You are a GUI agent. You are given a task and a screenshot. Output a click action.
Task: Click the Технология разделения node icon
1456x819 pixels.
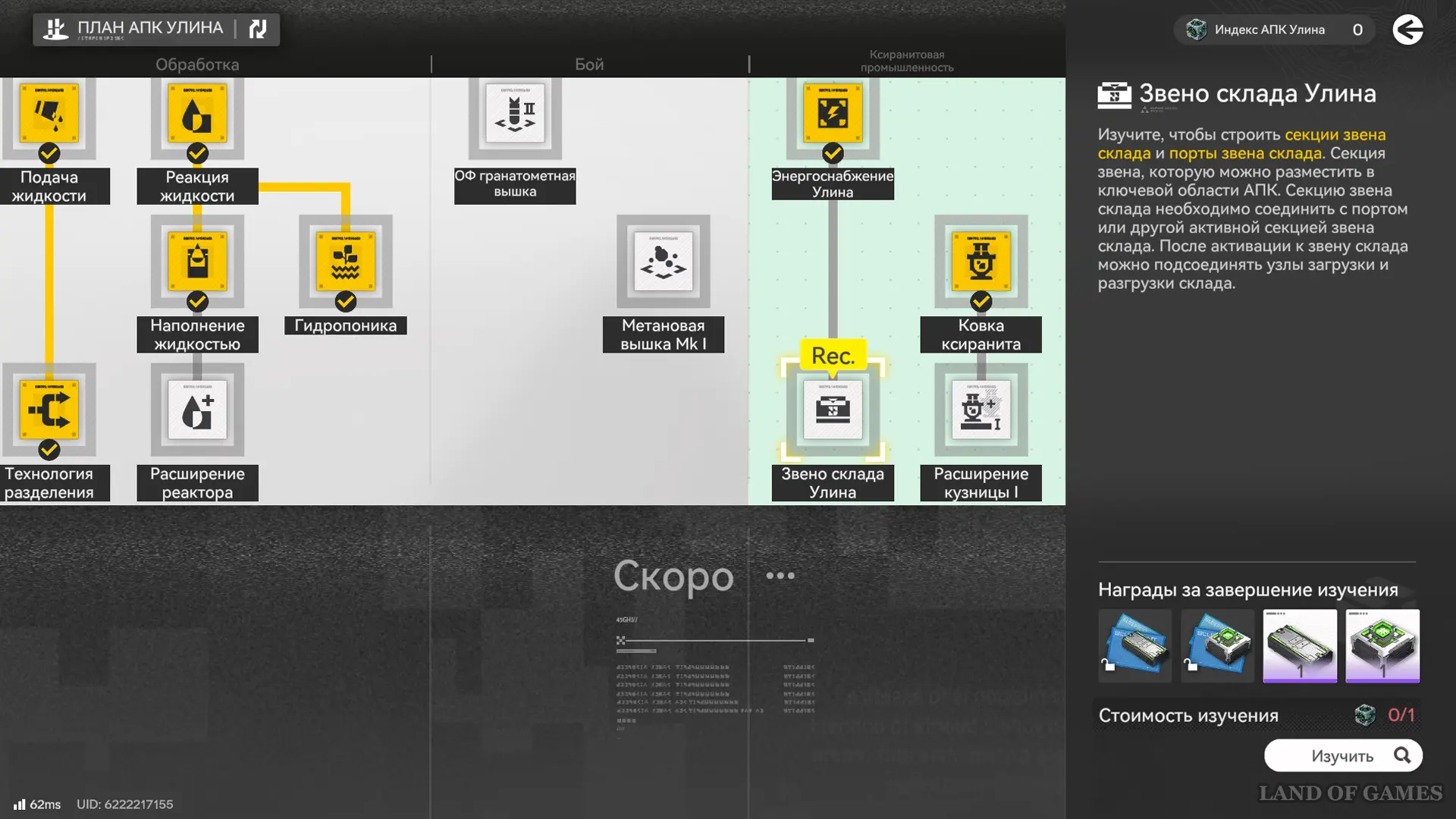pos(49,410)
